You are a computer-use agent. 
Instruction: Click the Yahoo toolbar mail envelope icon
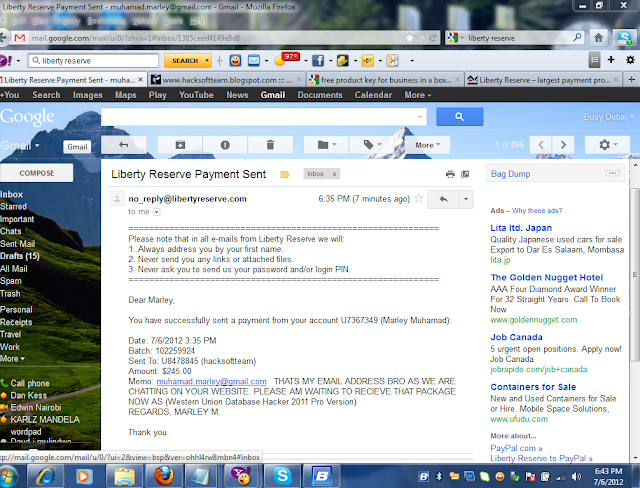click(254, 60)
